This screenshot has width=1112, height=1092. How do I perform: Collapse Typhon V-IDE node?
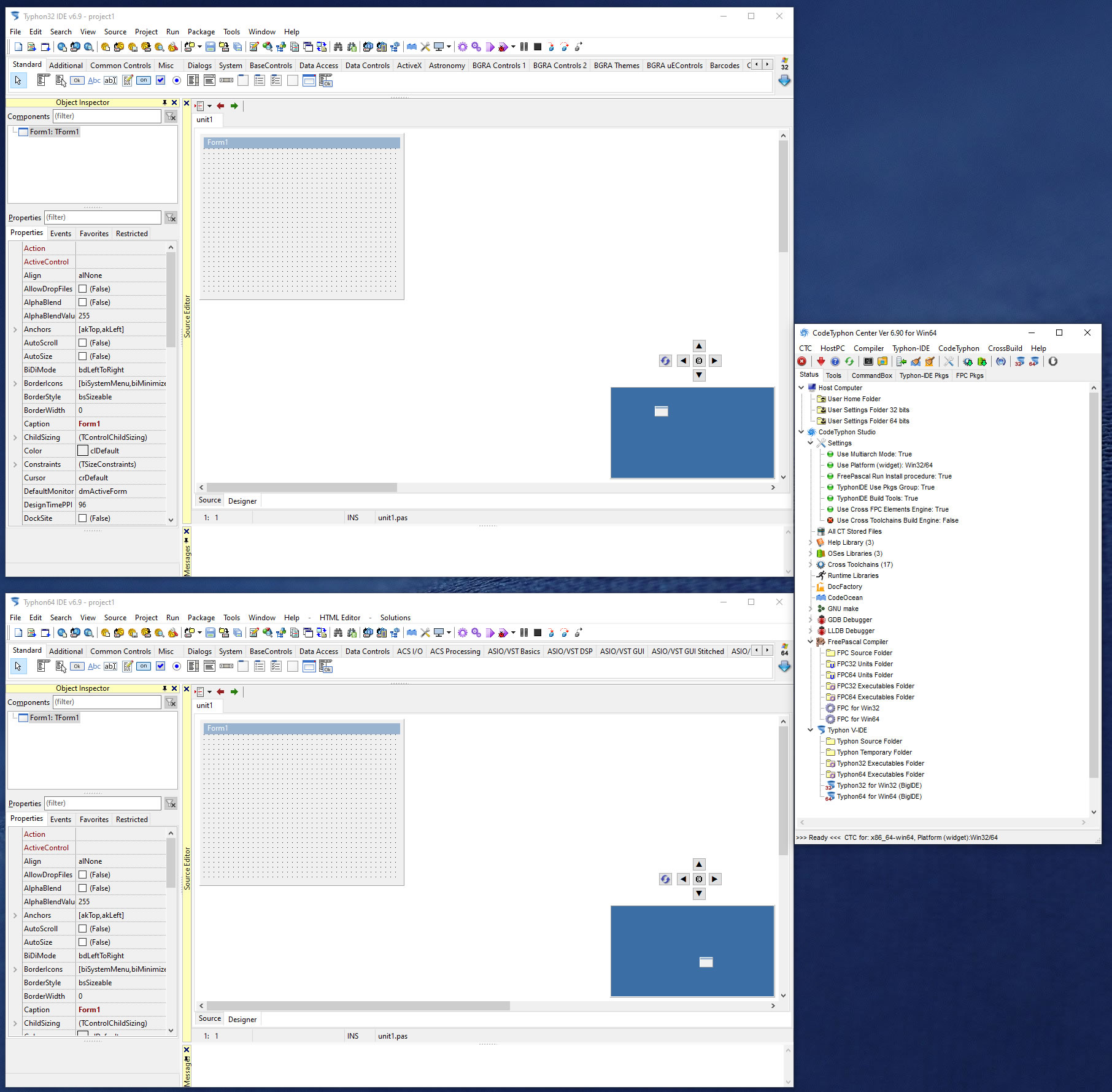[810, 730]
